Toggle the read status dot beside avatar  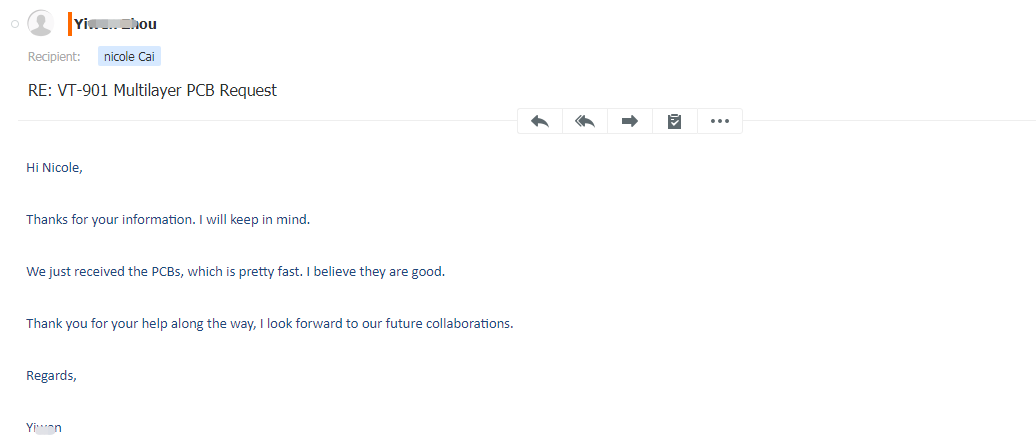tap(15, 23)
